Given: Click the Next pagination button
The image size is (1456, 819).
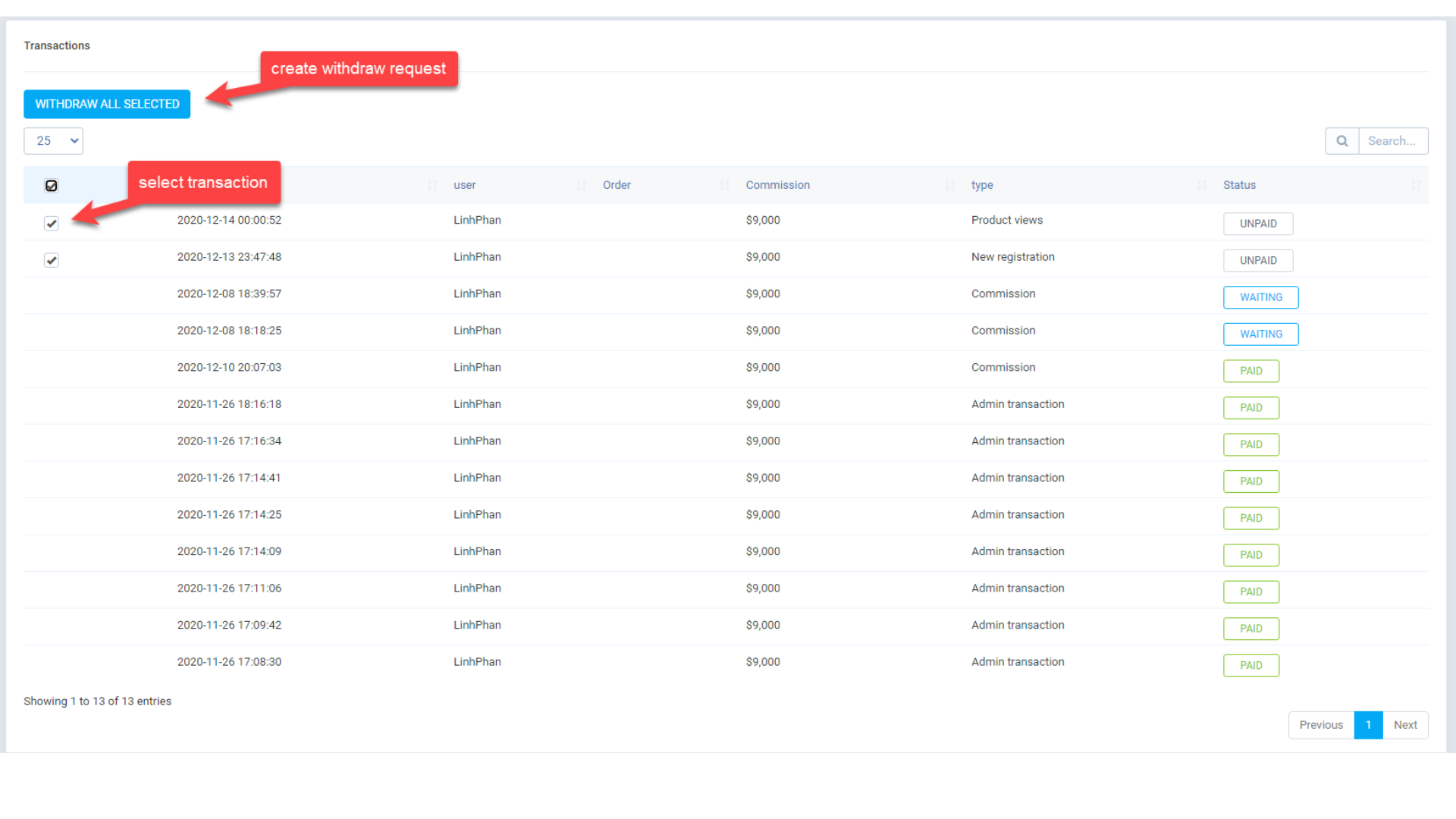Looking at the screenshot, I should tap(1405, 724).
